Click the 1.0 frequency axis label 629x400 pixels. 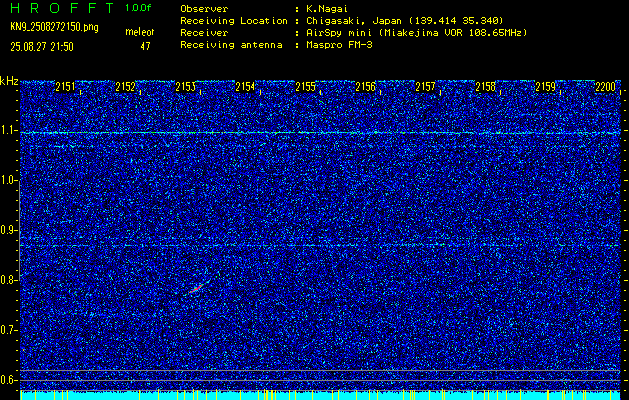[8, 180]
